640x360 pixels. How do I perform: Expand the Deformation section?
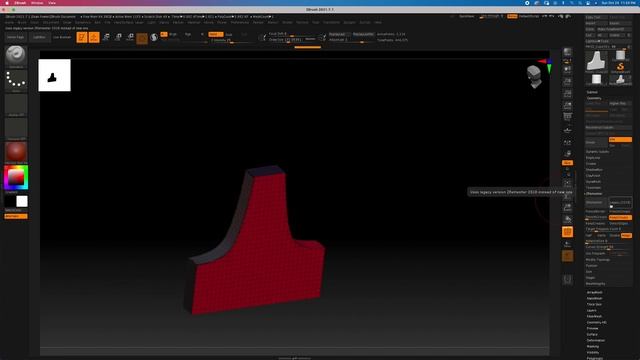(x=596, y=340)
